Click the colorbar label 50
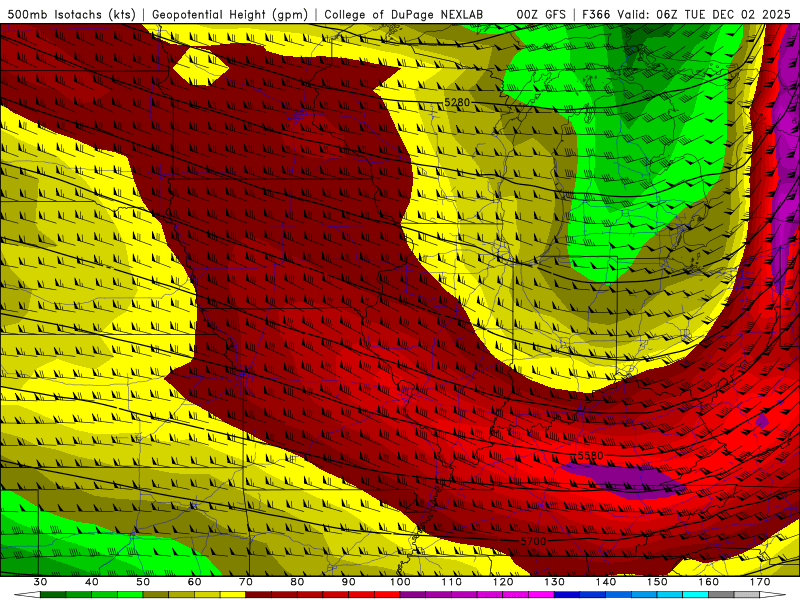 [x=143, y=582]
